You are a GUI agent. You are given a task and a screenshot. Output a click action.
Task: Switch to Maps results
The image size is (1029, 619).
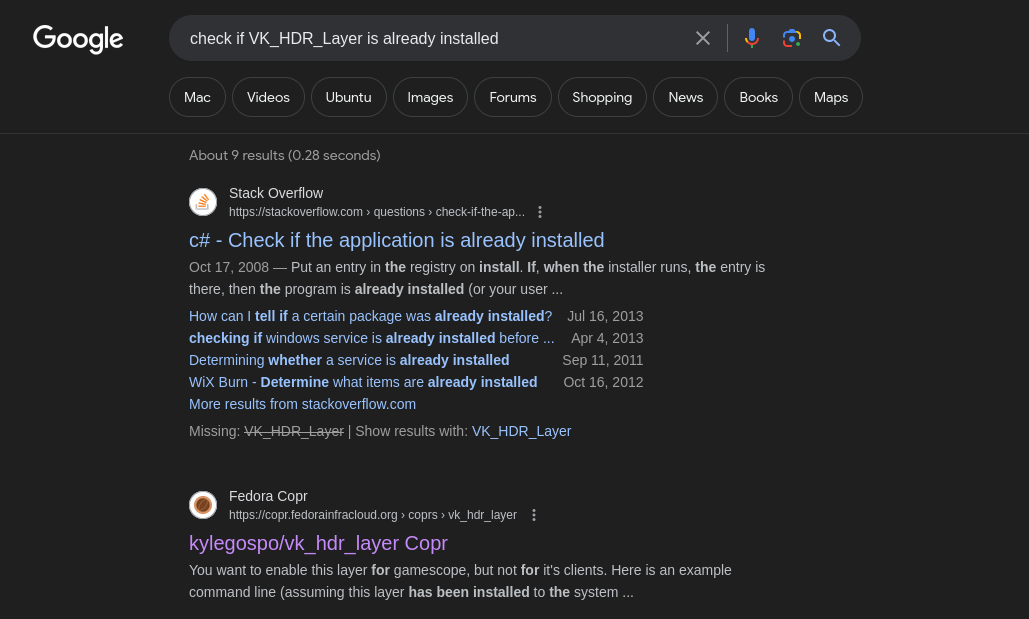point(831,97)
